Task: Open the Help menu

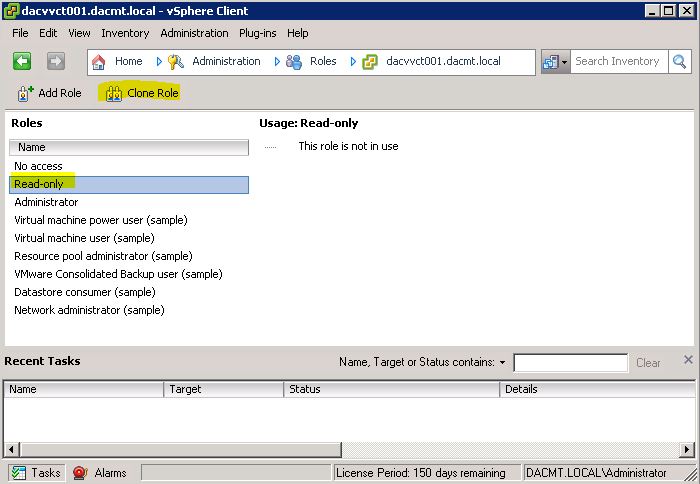Action: point(297,33)
